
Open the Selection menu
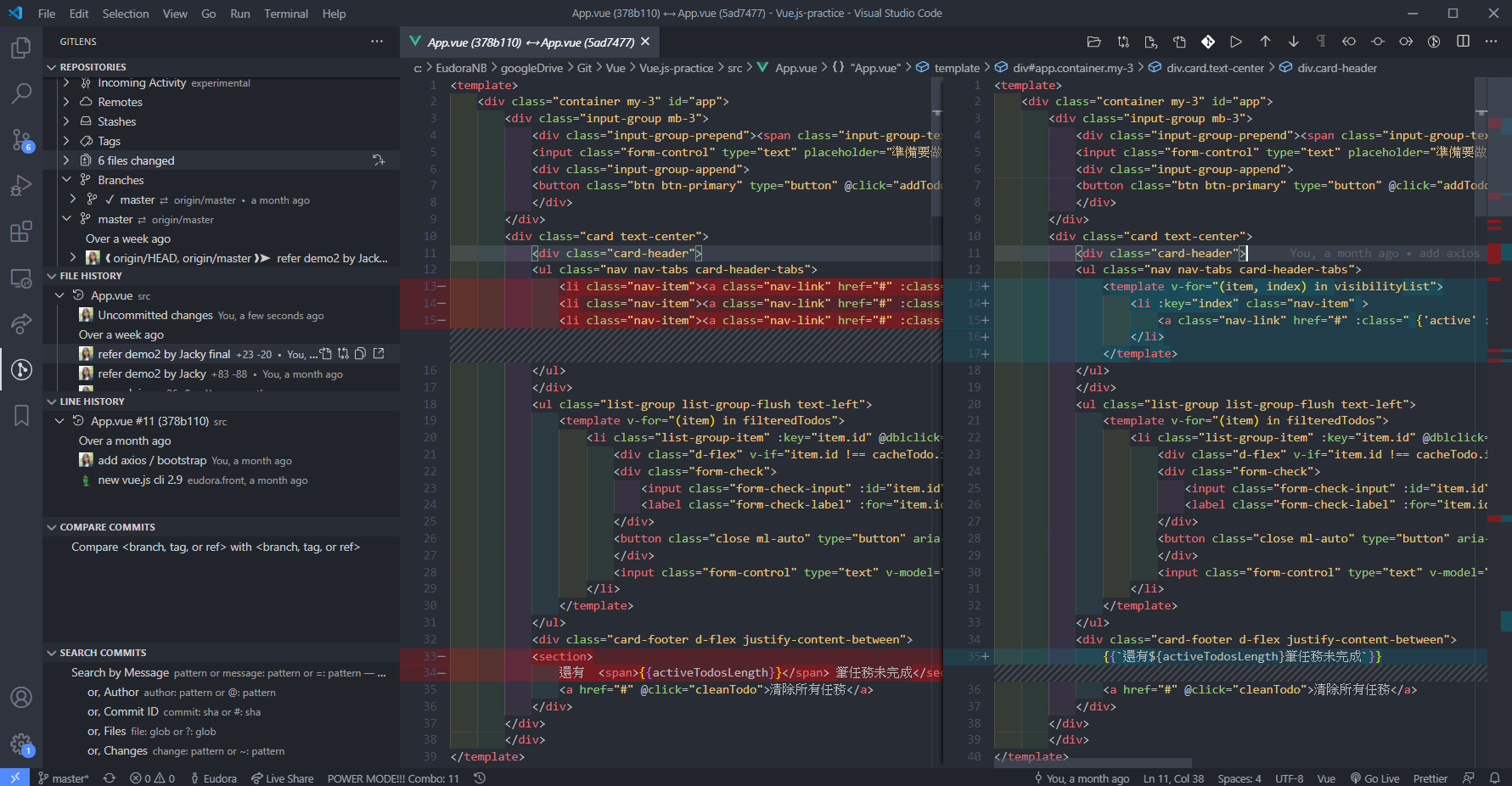coord(126,14)
